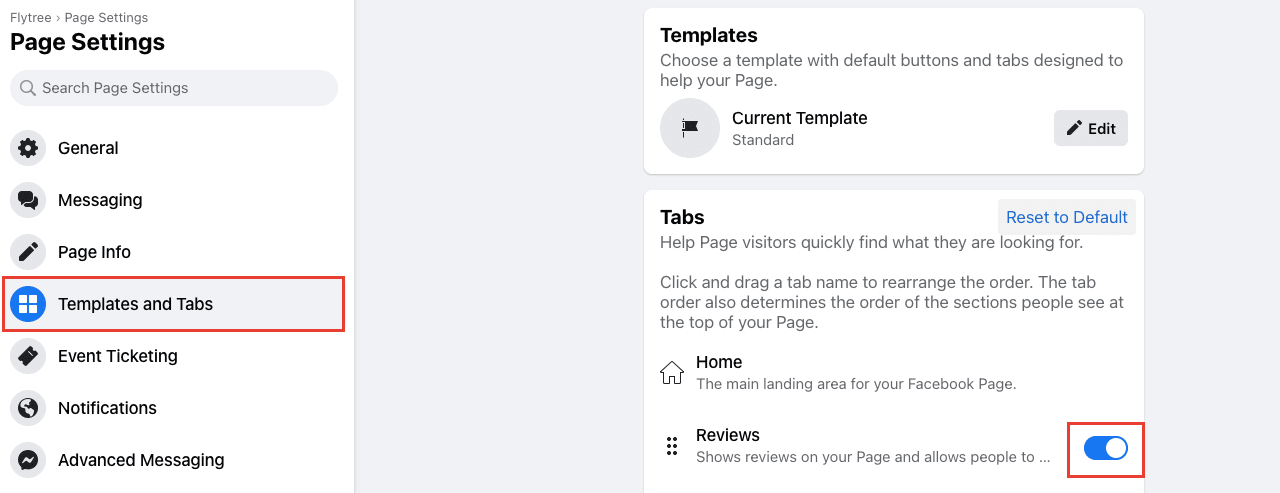Click the Templates and Tabs grid icon
This screenshot has height=493, width=1280.
pyautogui.click(x=28, y=304)
